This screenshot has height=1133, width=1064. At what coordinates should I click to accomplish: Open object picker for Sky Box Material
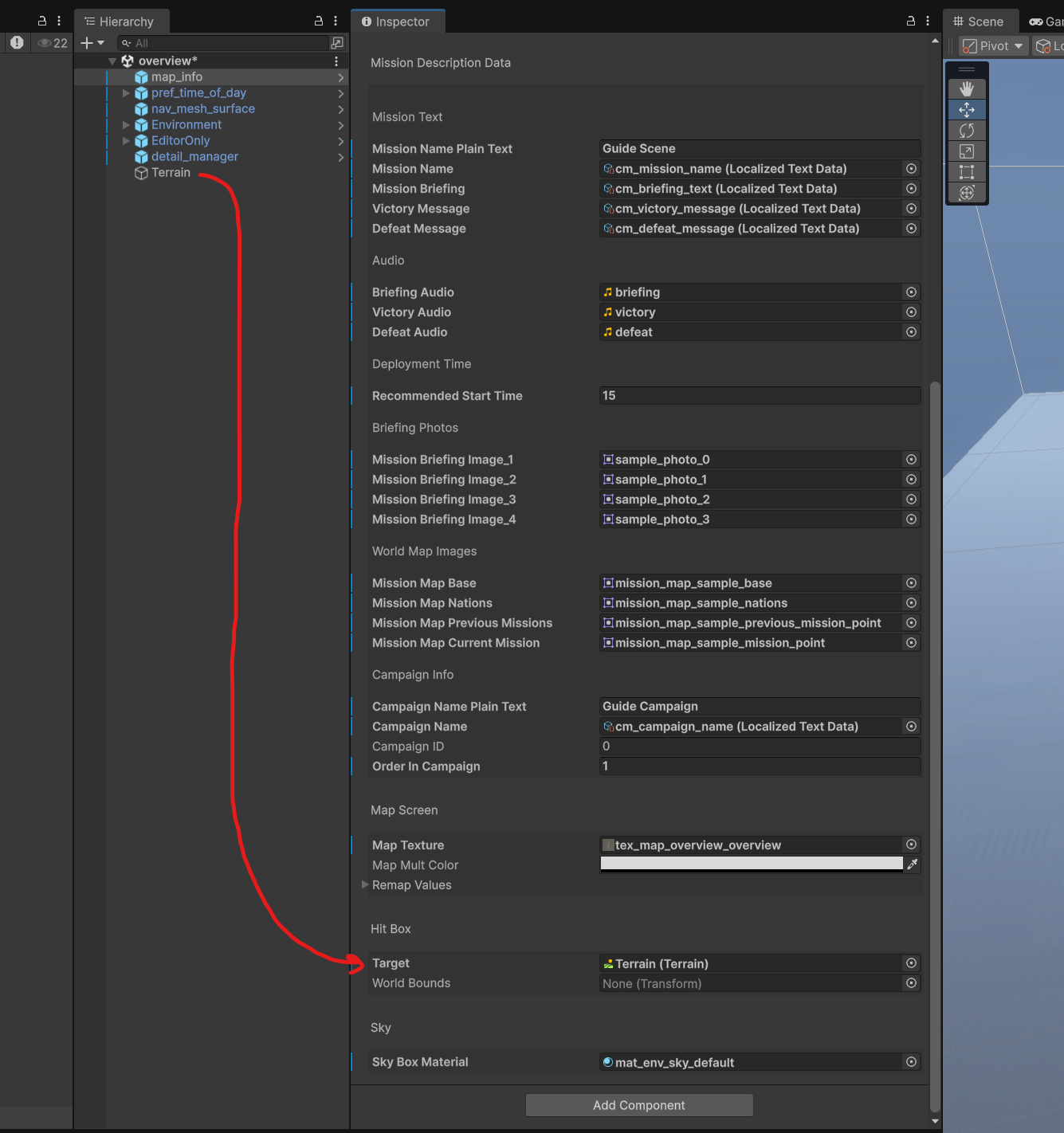point(912,1062)
